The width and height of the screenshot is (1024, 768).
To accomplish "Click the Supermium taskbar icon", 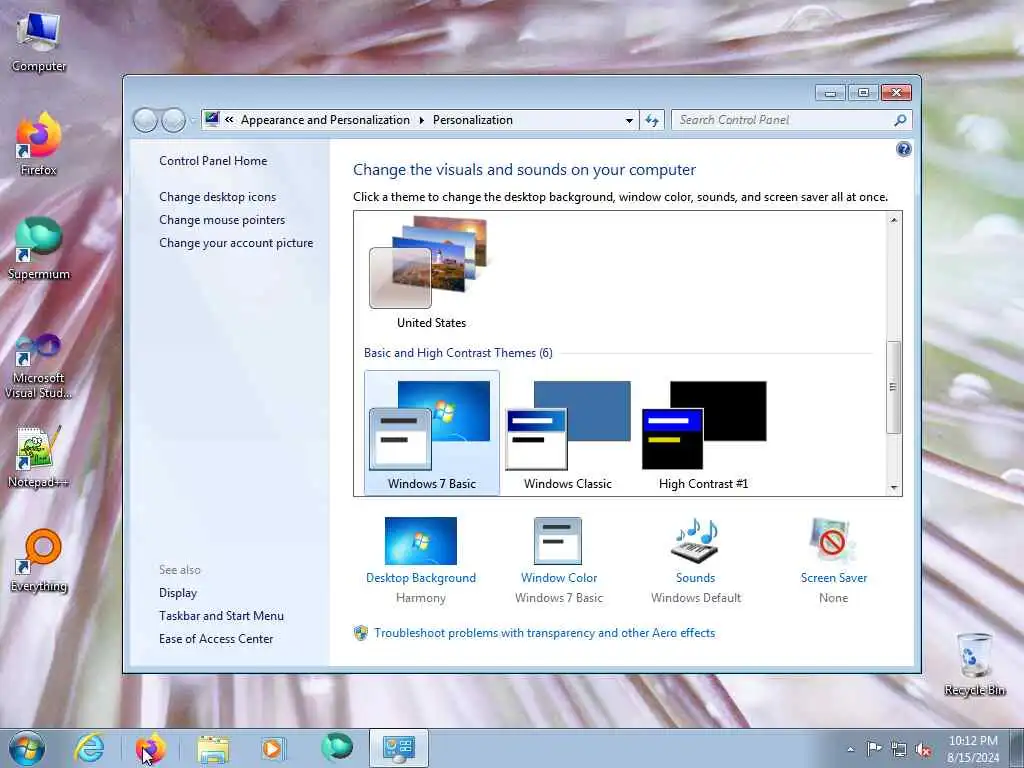I will pos(337,747).
